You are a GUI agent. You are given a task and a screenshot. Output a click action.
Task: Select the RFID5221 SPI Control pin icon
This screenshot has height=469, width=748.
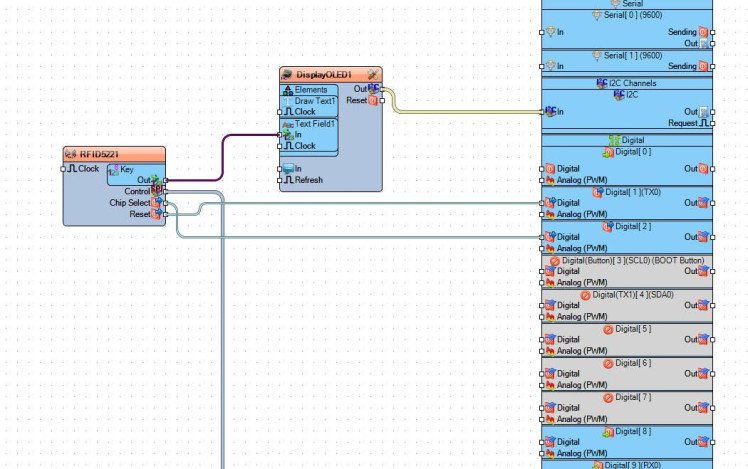[x=157, y=190]
